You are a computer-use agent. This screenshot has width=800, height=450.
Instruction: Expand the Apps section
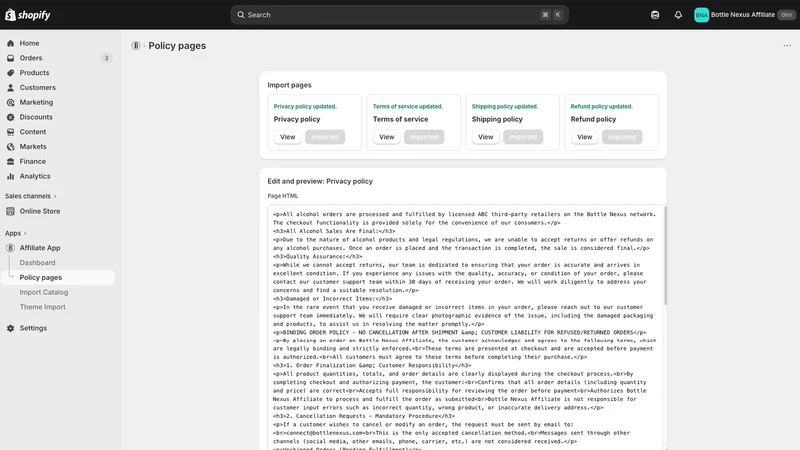click(x=15, y=233)
